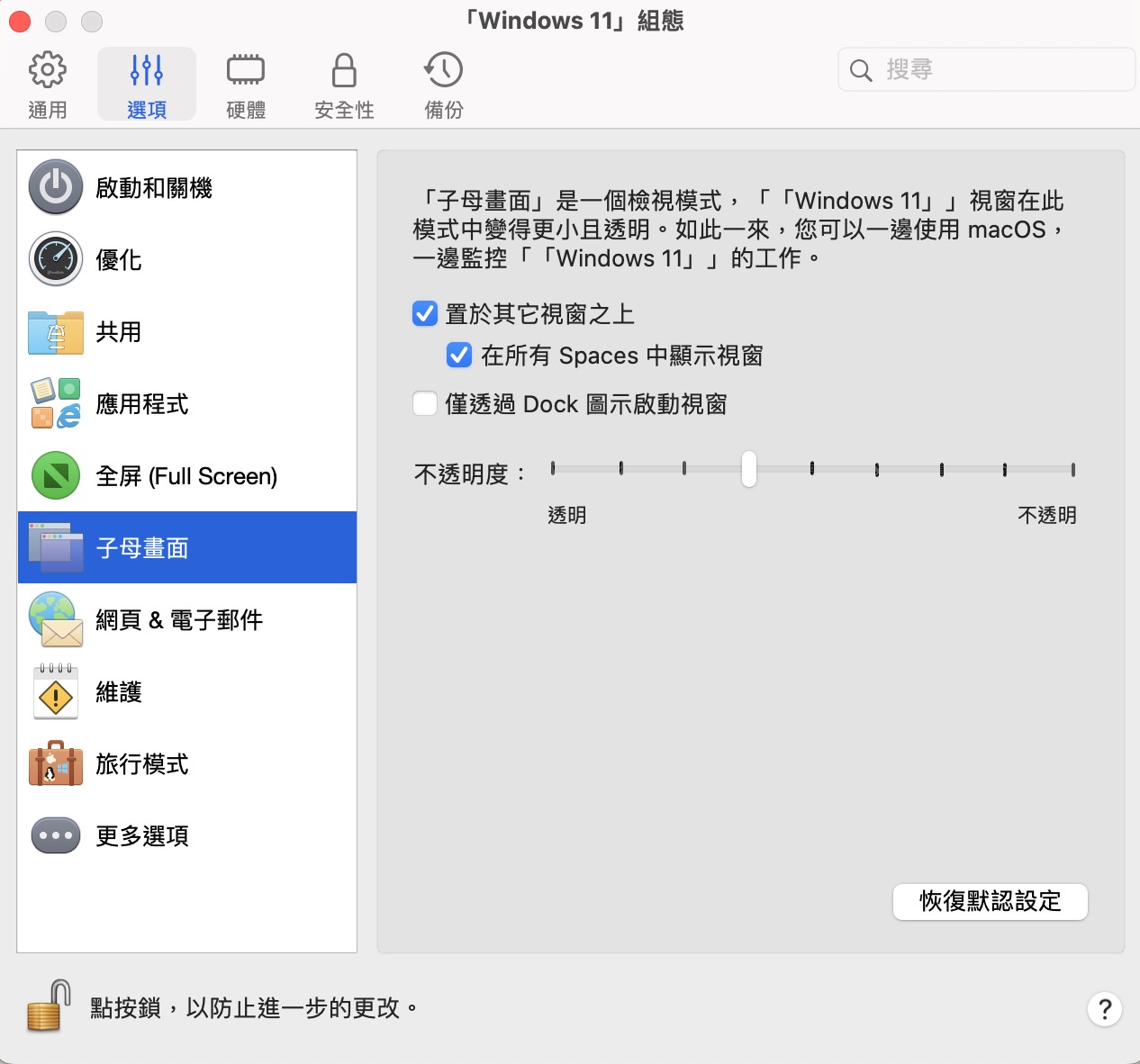Click the 子母畫面 row label

tap(142, 548)
